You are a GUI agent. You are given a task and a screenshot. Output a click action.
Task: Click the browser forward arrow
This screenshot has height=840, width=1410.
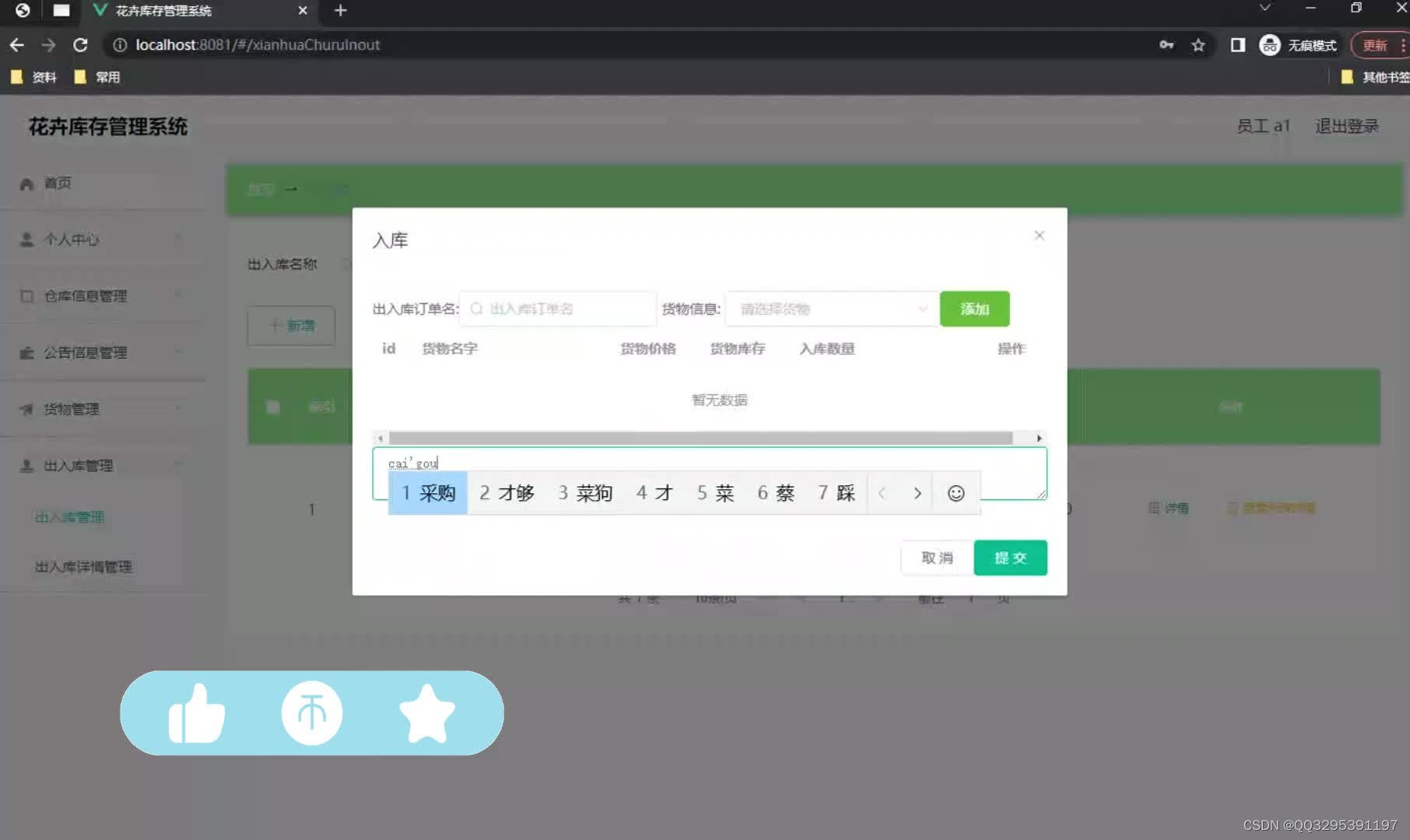click(48, 45)
